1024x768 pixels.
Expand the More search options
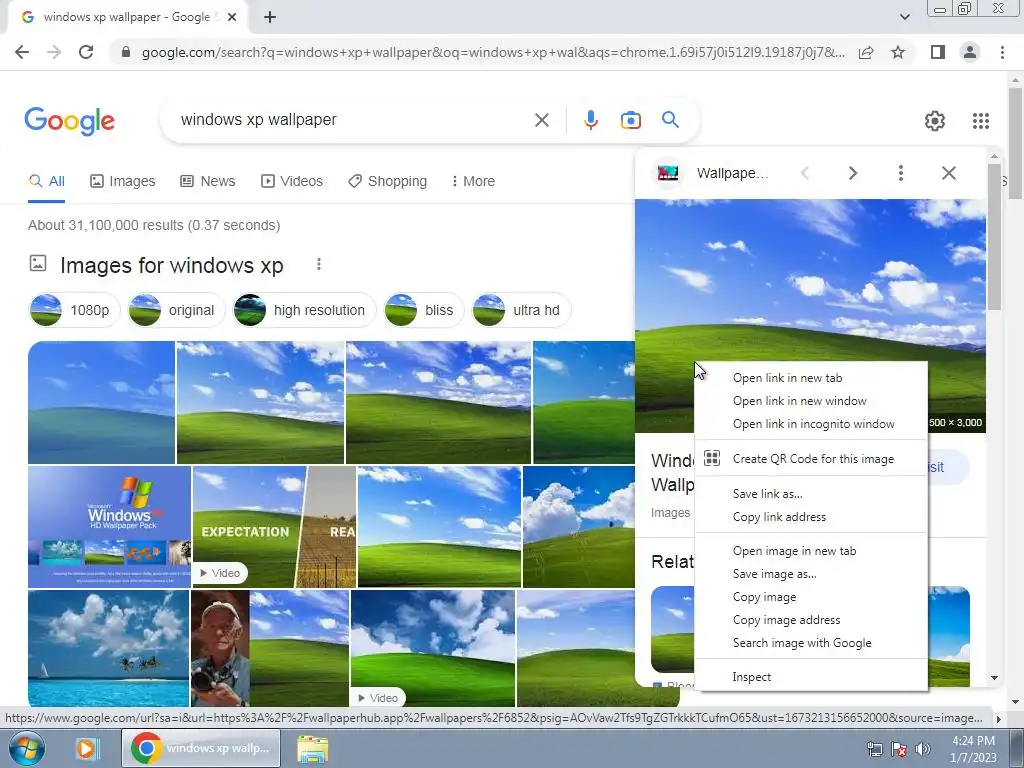tap(473, 181)
